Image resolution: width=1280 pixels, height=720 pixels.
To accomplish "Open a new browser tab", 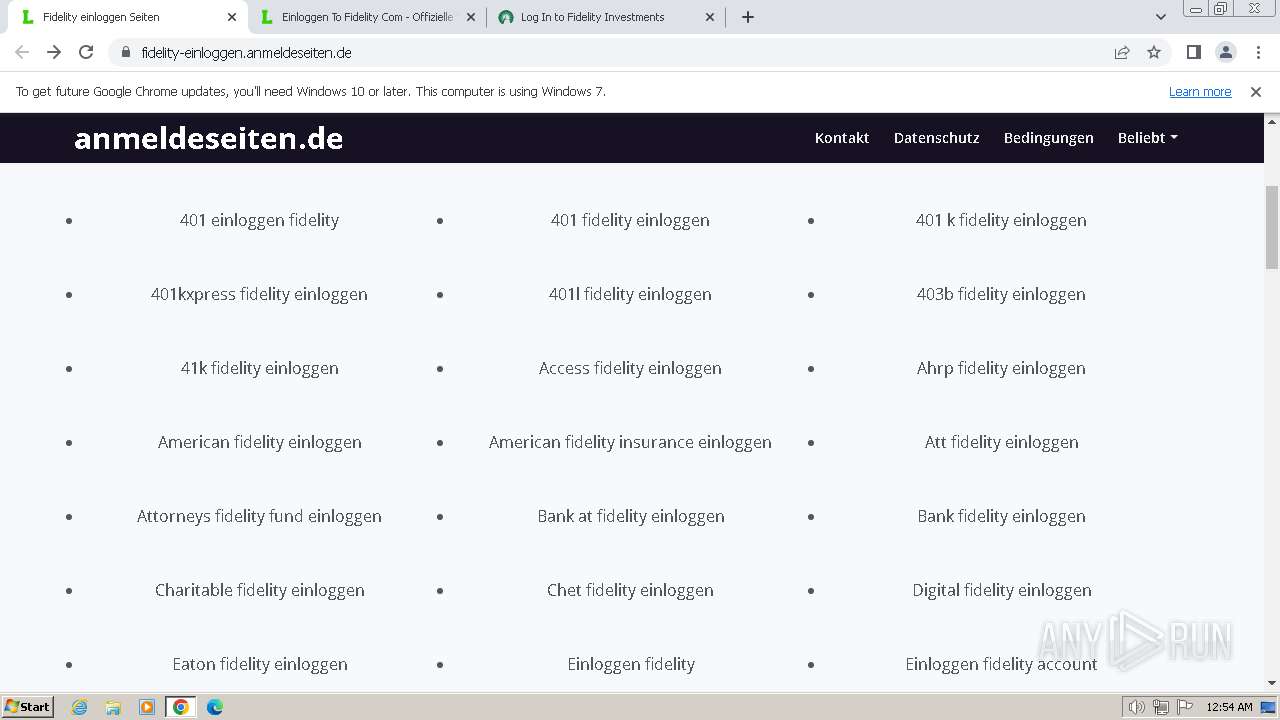I will coord(748,17).
